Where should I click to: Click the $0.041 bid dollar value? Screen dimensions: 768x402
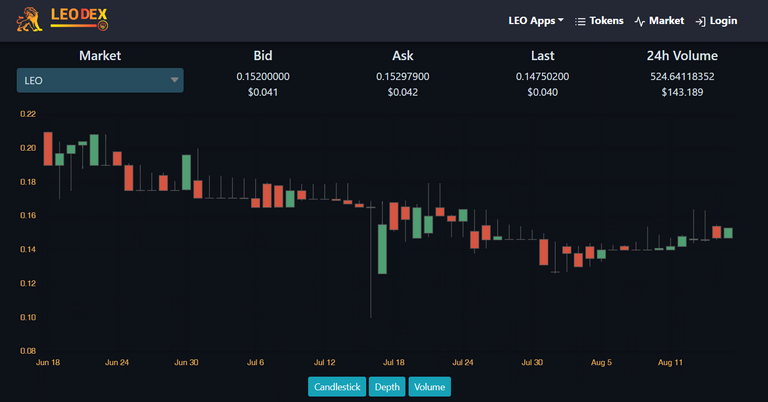point(263,92)
